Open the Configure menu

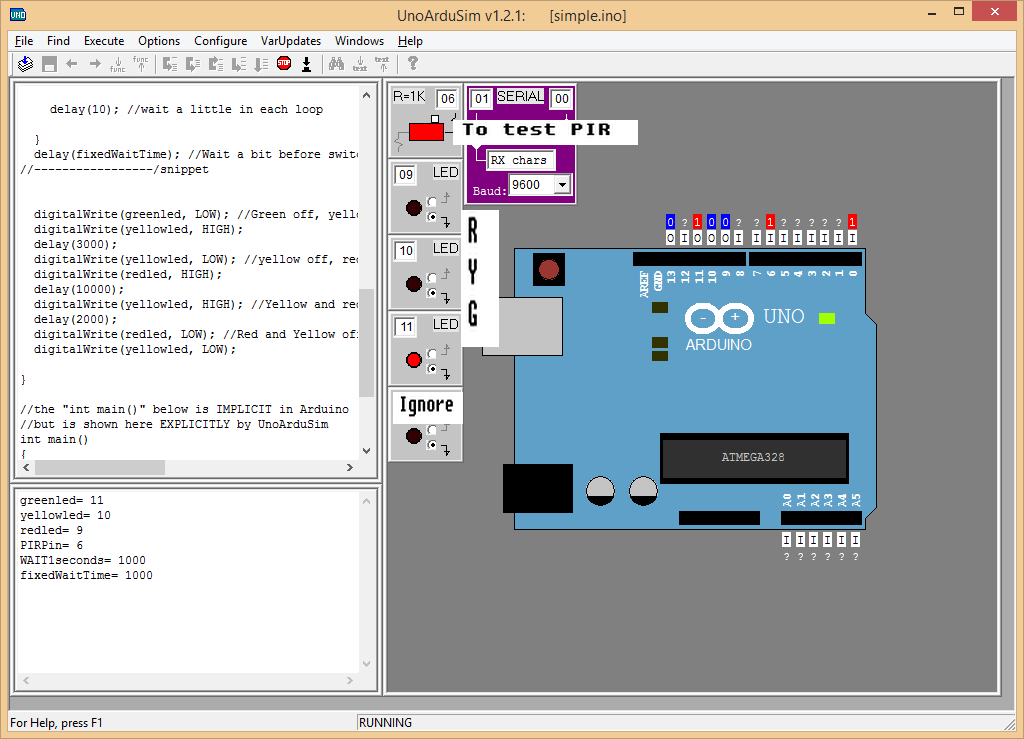tap(220, 41)
